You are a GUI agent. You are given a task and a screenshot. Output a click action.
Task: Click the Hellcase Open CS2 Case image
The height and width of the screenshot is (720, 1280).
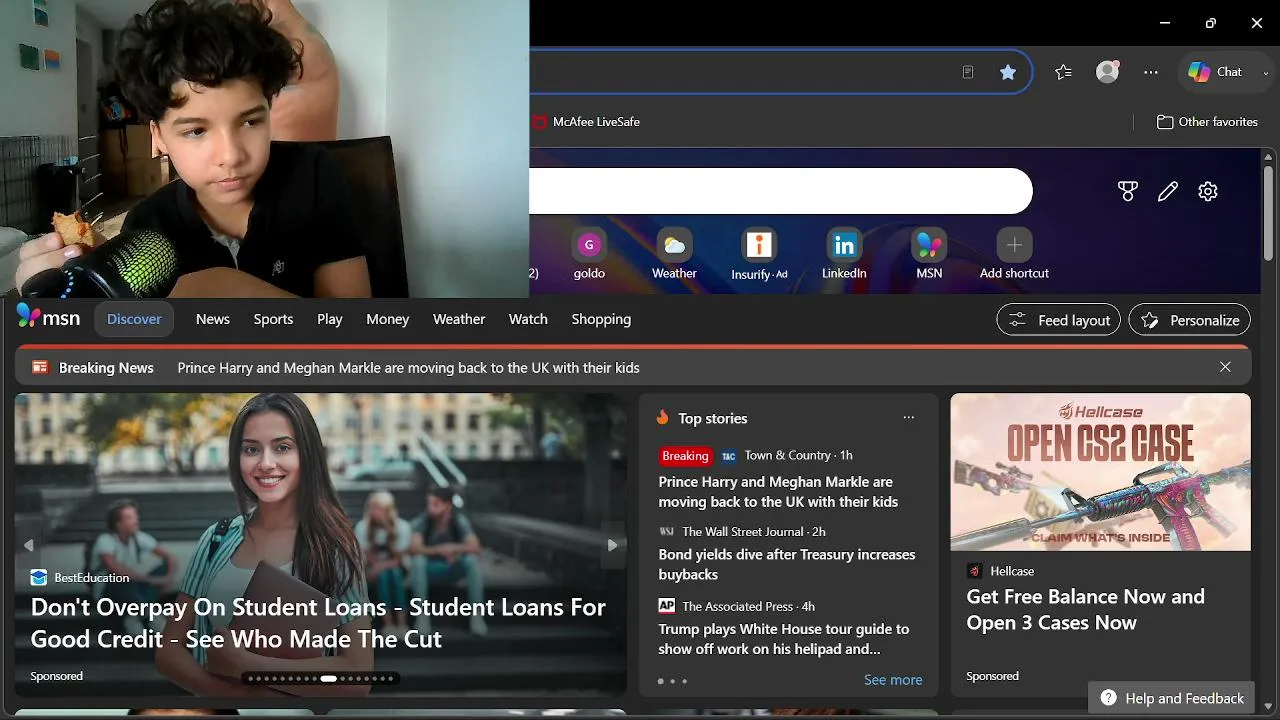pyautogui.click(x=1100, y=472)
